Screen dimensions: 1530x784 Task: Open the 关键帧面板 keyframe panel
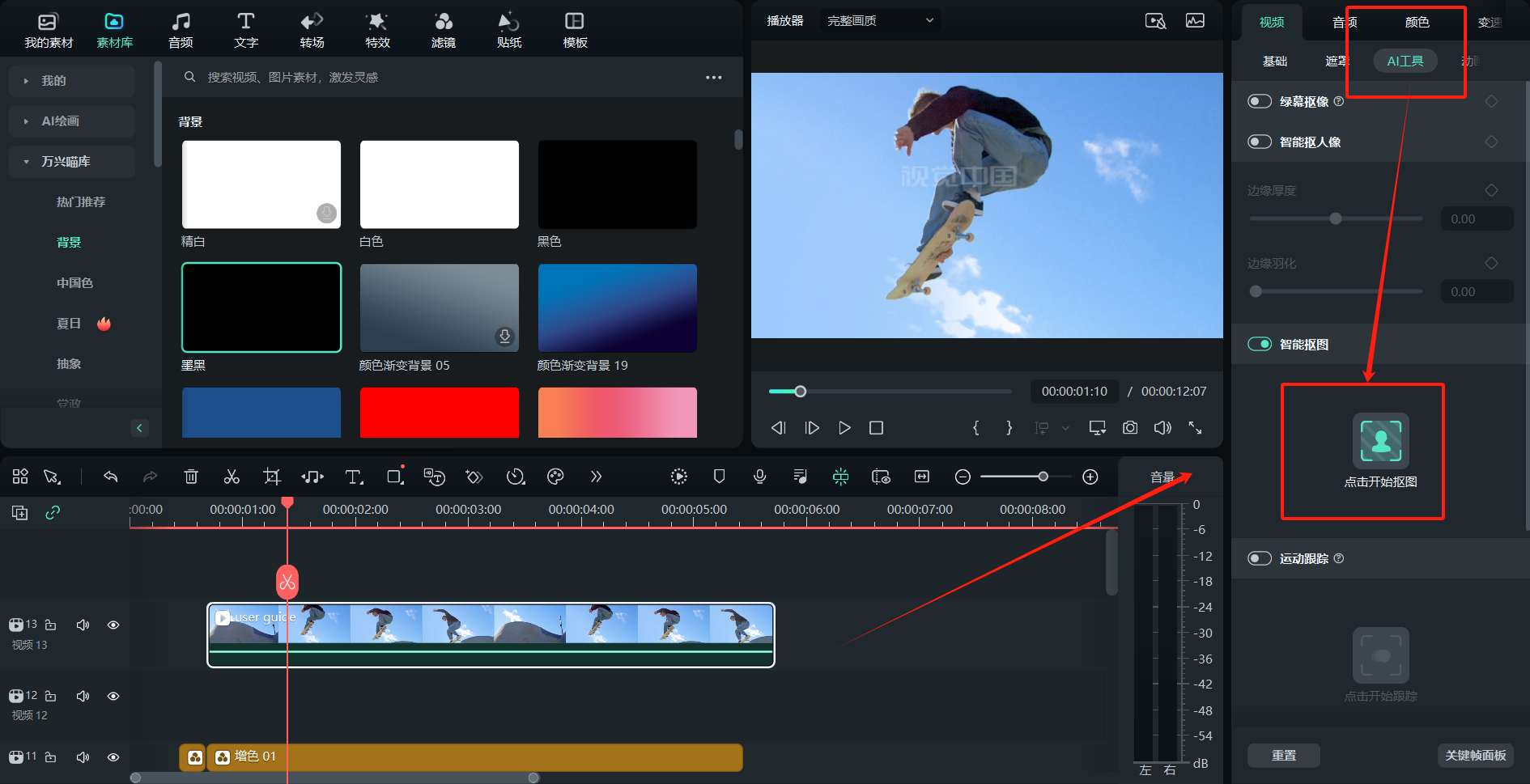point(1475,755)
